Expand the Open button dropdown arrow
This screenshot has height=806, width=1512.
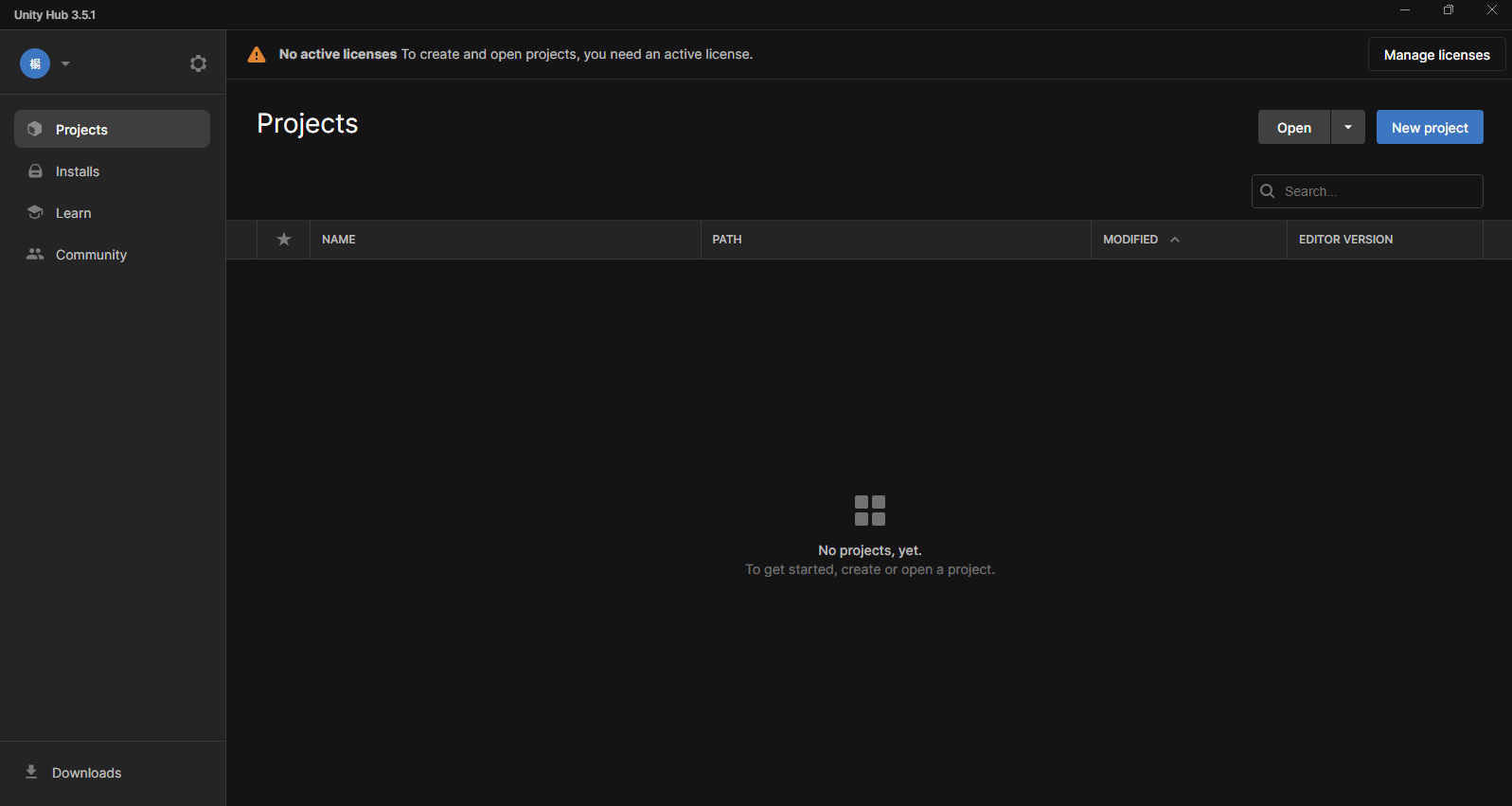1348,127
